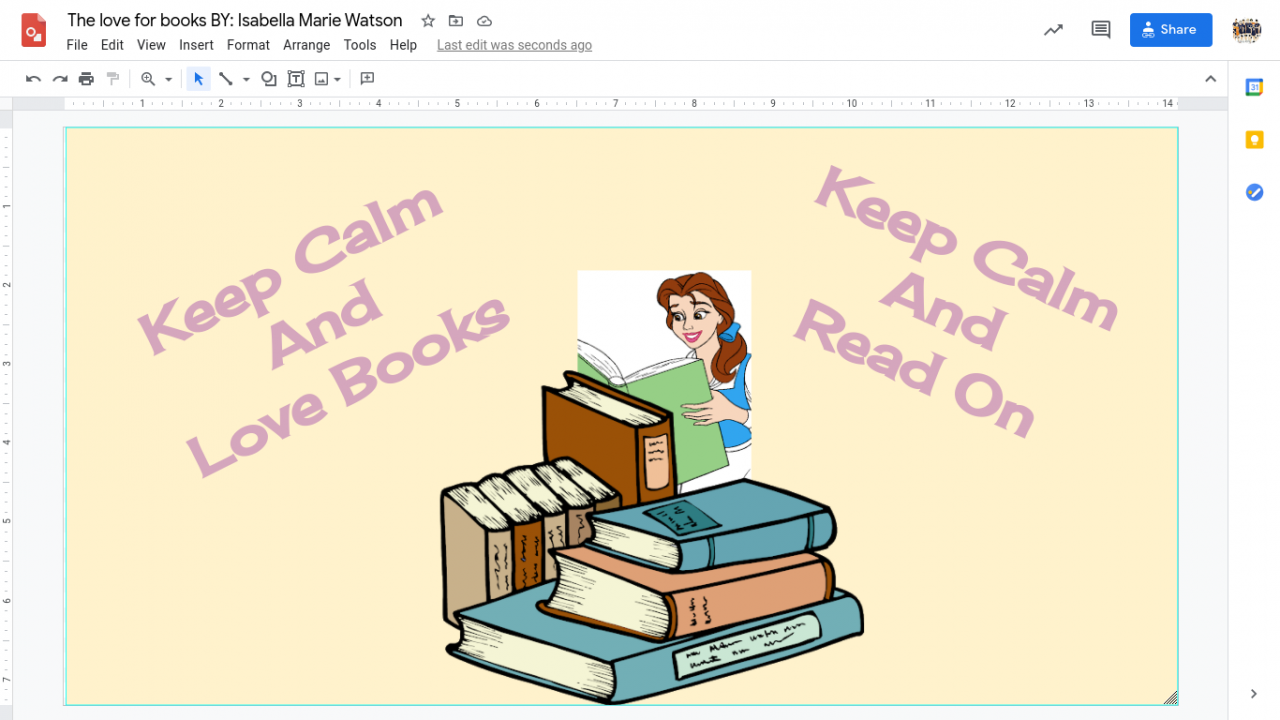Click 'Last edit was seconds ago' link
Viewport: 1280px width, 720px height.
[x=514, y=45]
